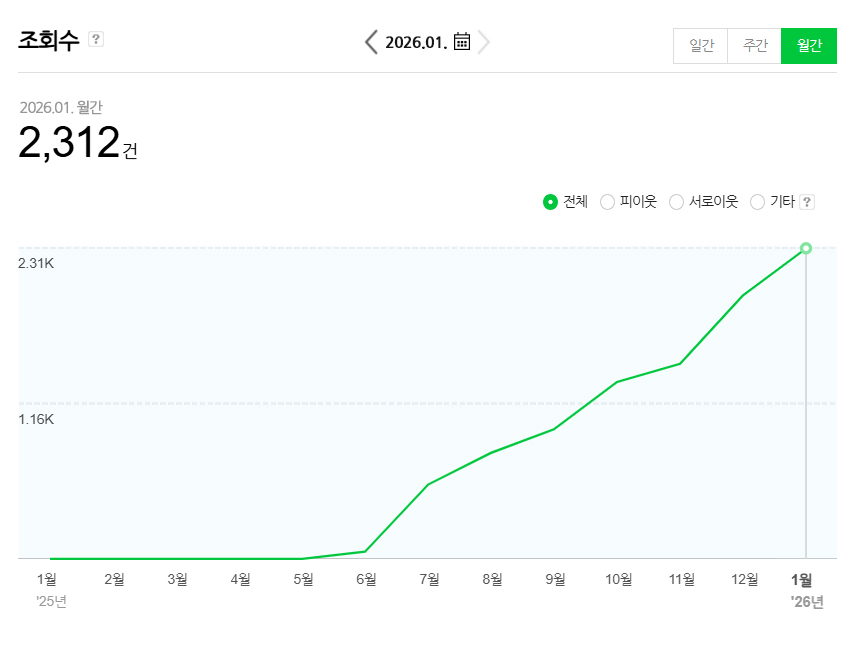
Task: Click the 6월 label on the x-axis
Action: click(366, 579)
